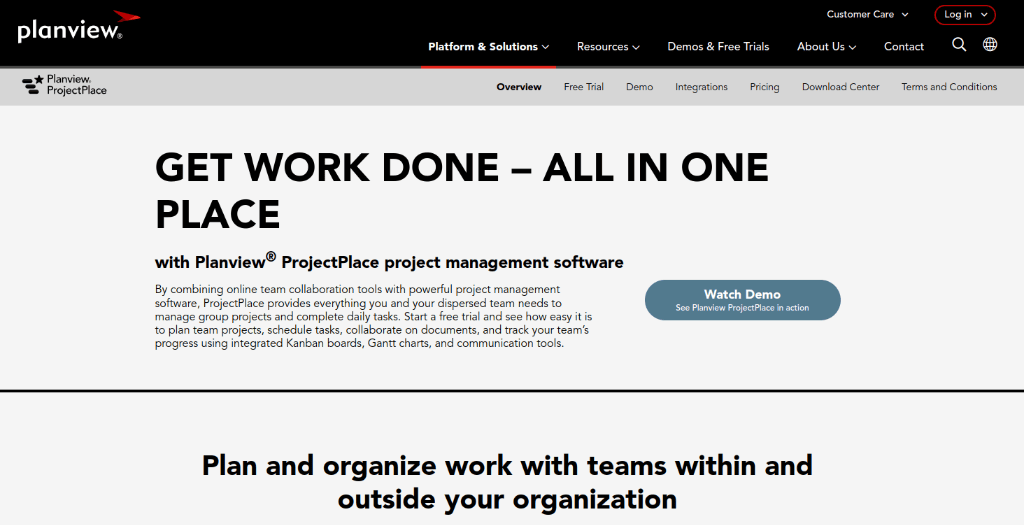Screen dimensions: 1024x525
Task: Click the 'GET WORK DONE' headline
Action: tap(462, 190)
